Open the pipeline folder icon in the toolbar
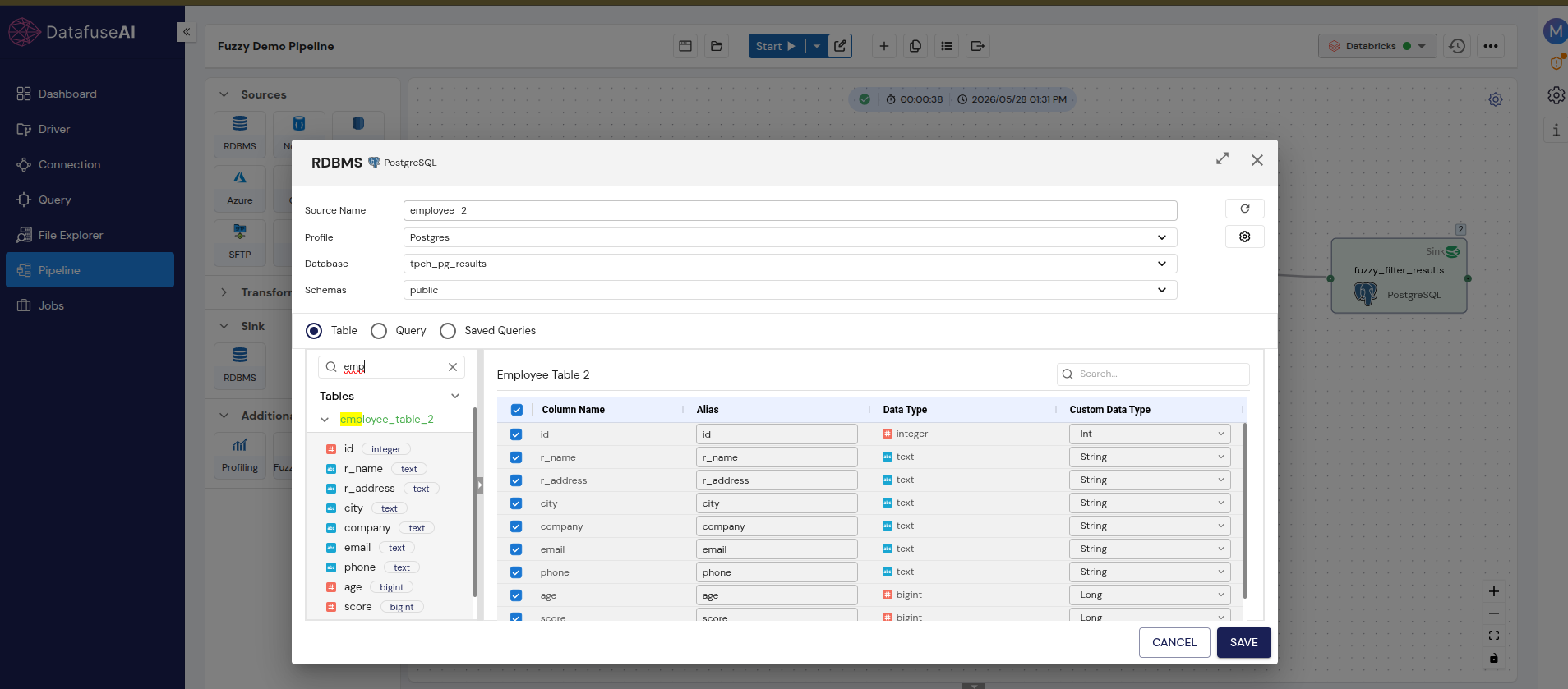This screenshot has height=689, width=1568. pyautogui.click(x=717, y=46)
